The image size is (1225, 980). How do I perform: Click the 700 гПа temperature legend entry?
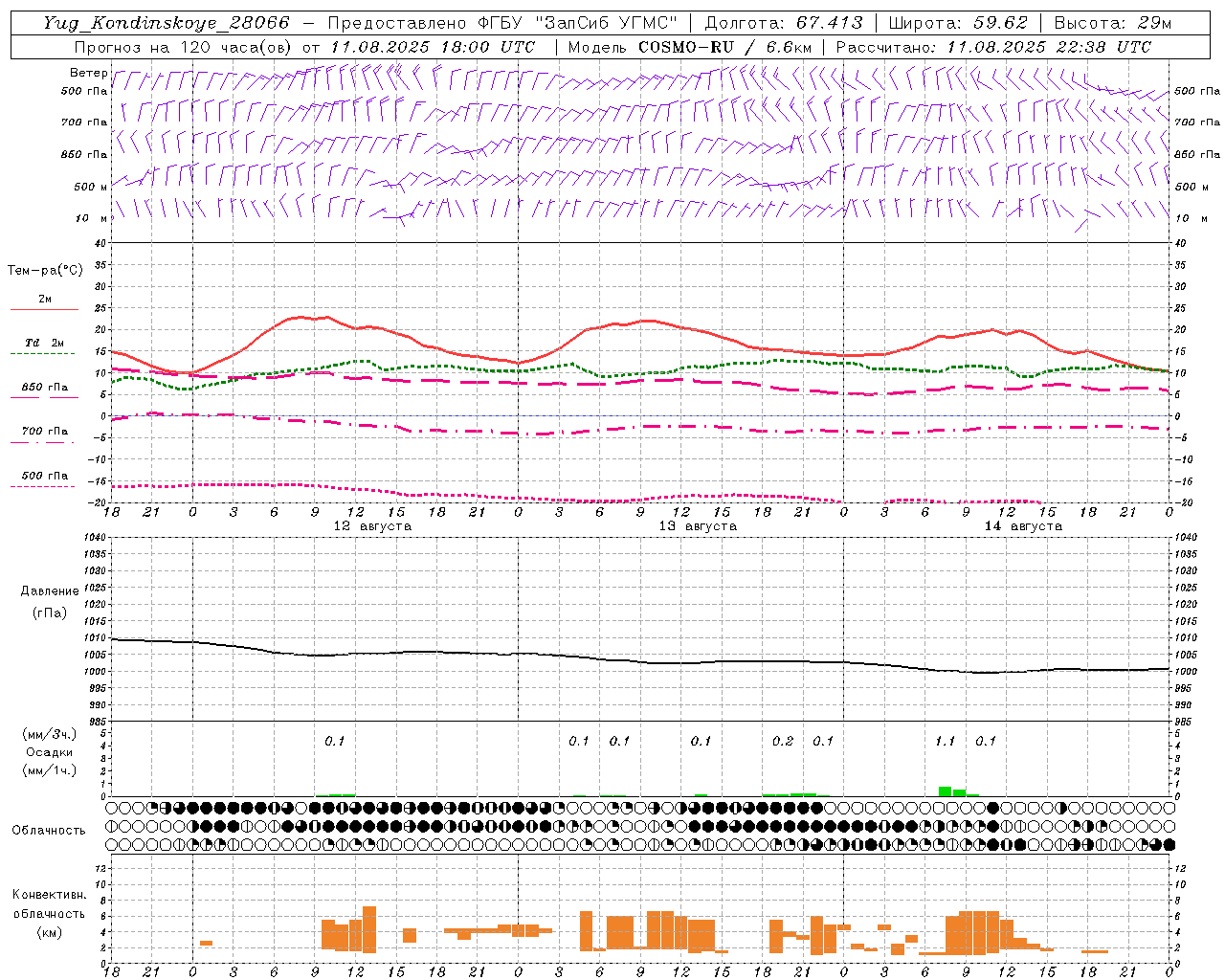[x=44, y=432]
